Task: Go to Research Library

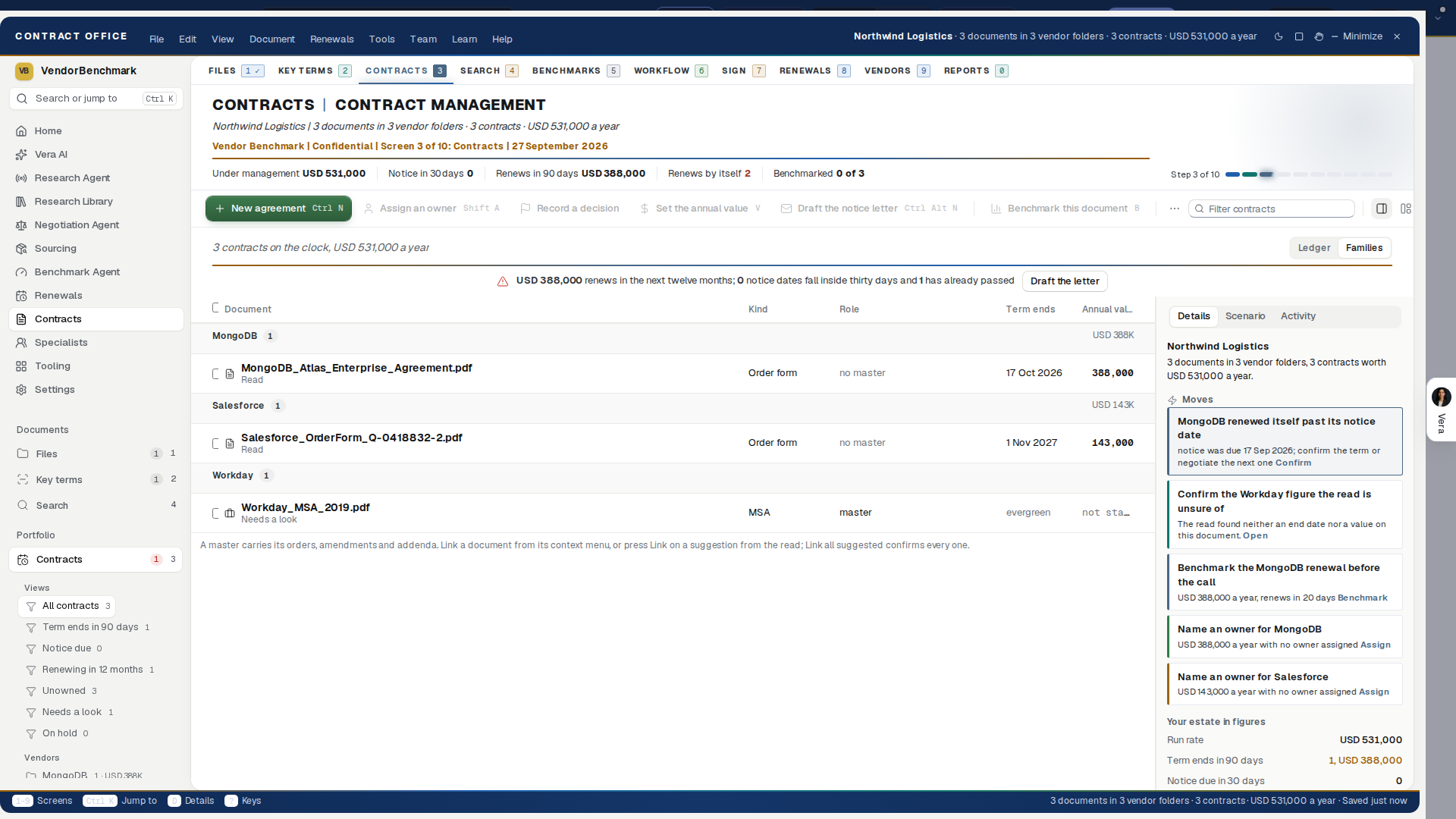Action: pos(96,201)
